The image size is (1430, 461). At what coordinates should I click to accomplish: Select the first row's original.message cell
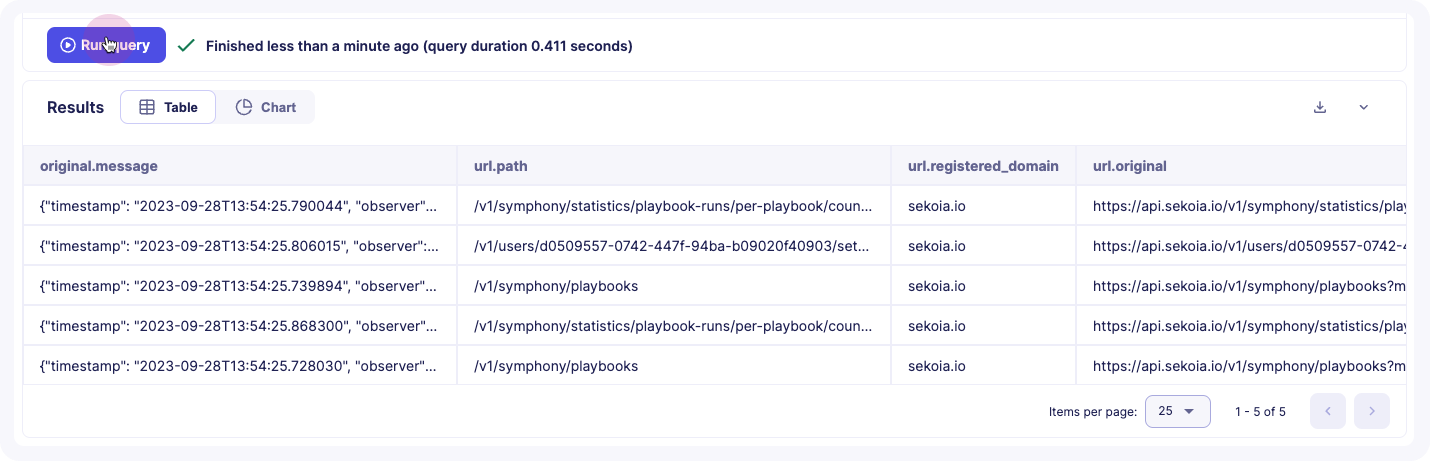238,206
